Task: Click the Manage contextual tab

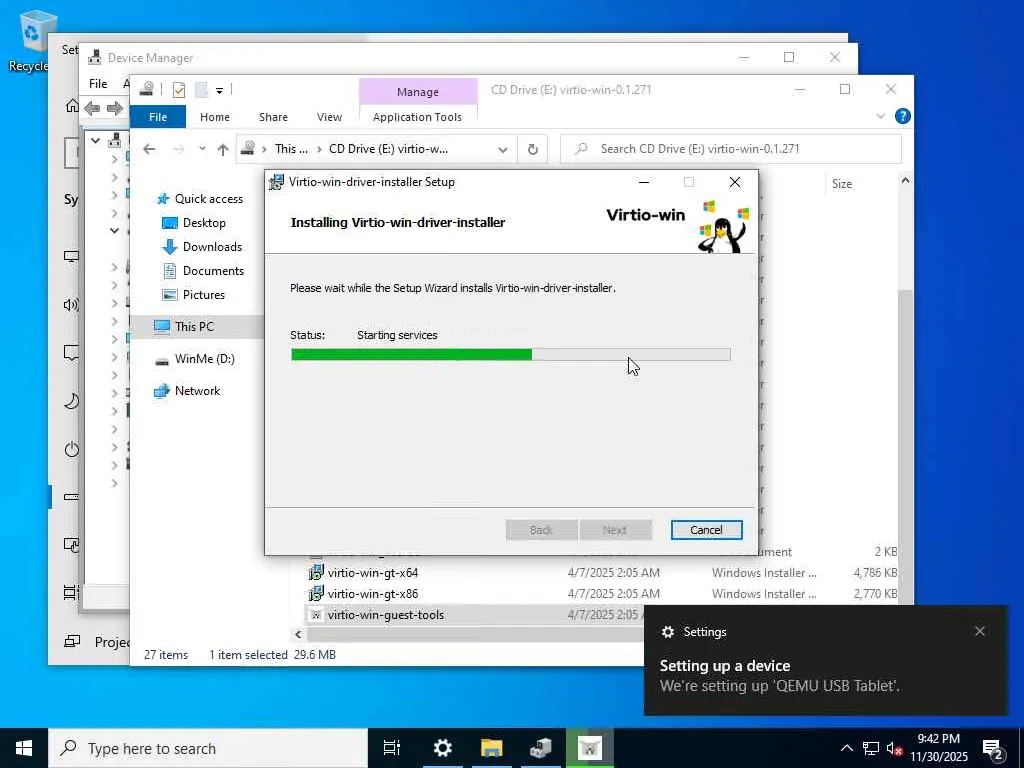Action: 417,92
